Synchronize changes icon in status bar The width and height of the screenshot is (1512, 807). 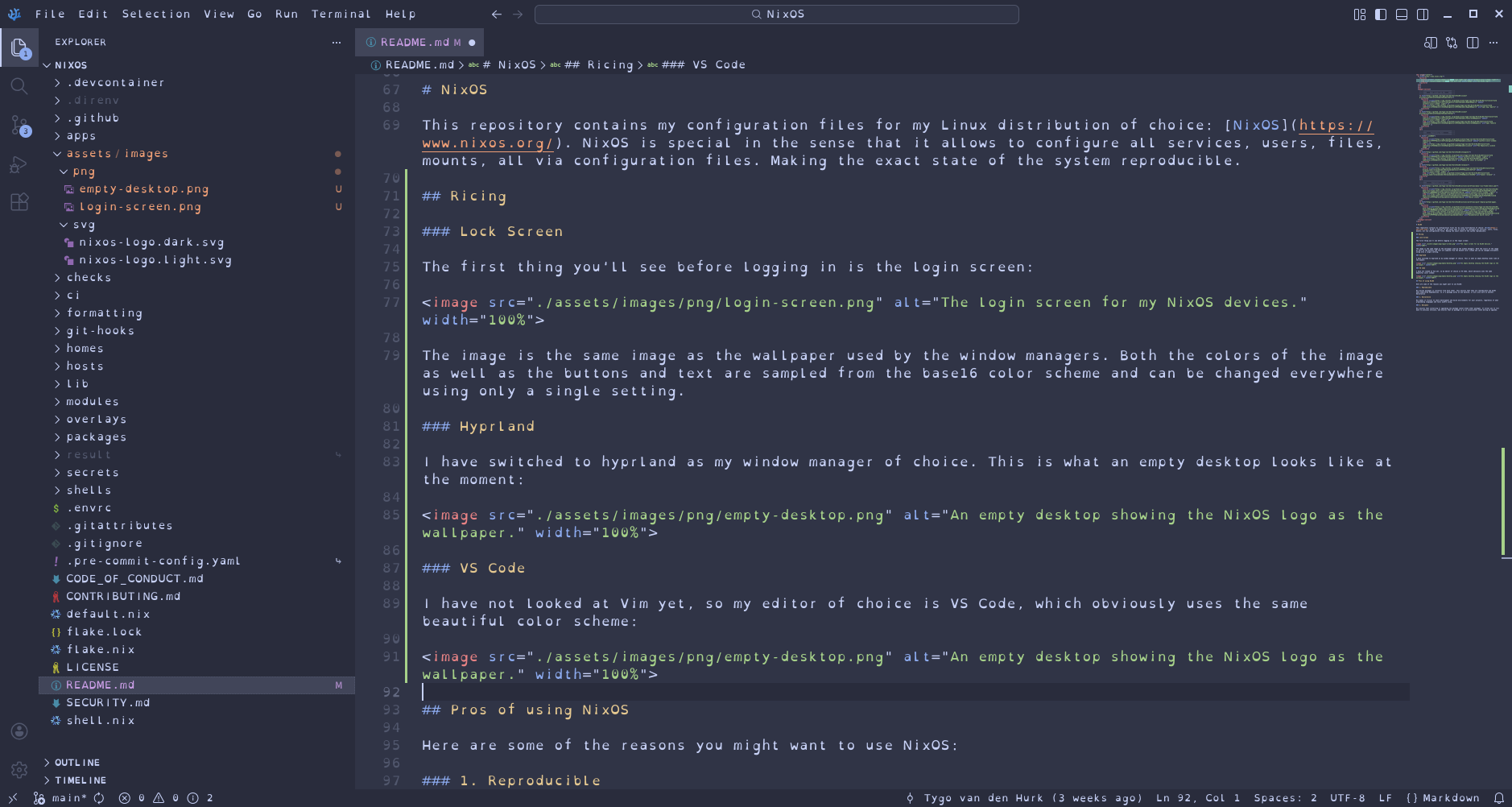tap(99, 798)
